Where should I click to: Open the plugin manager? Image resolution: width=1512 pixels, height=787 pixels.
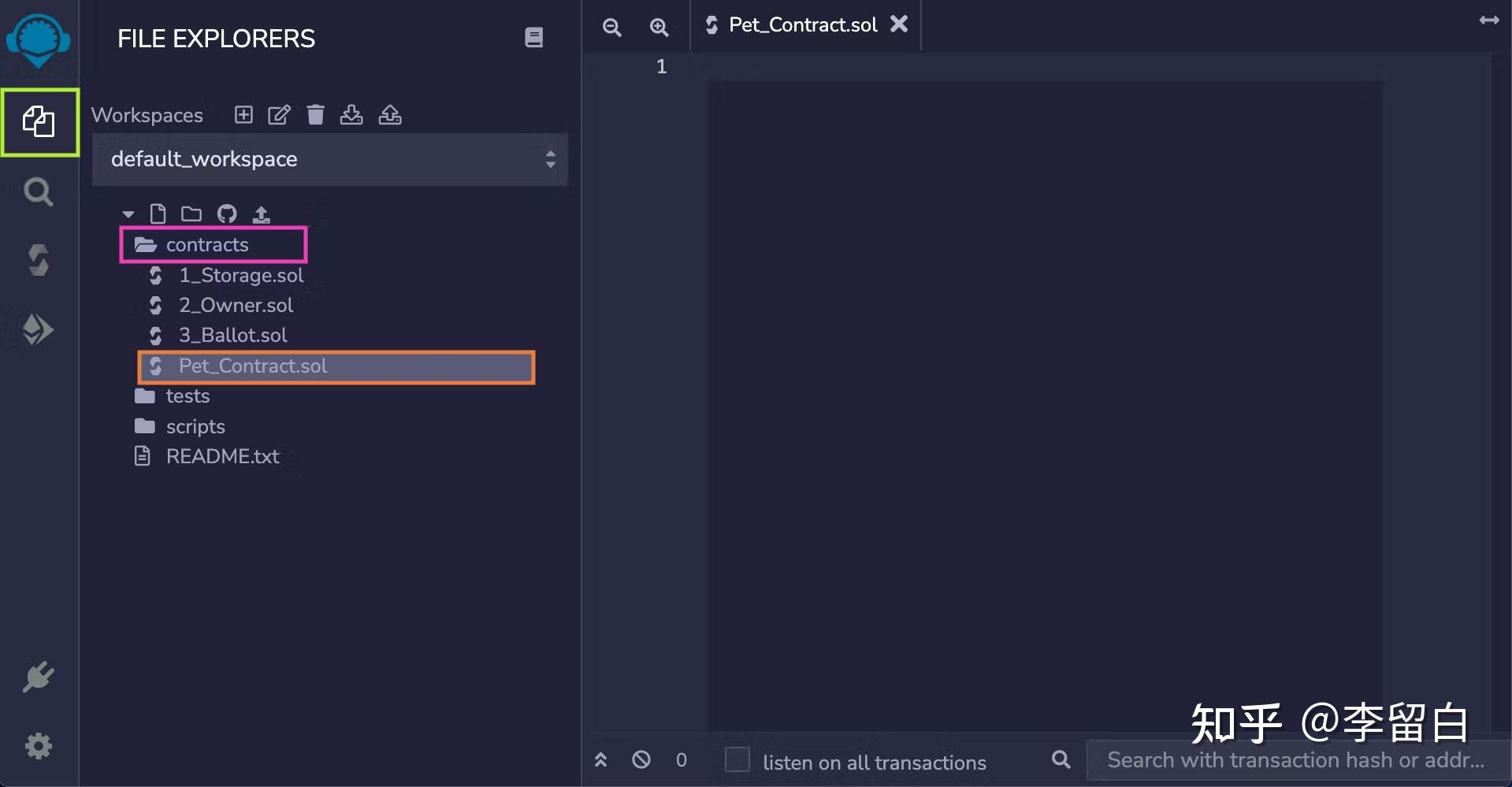point(38,676)
